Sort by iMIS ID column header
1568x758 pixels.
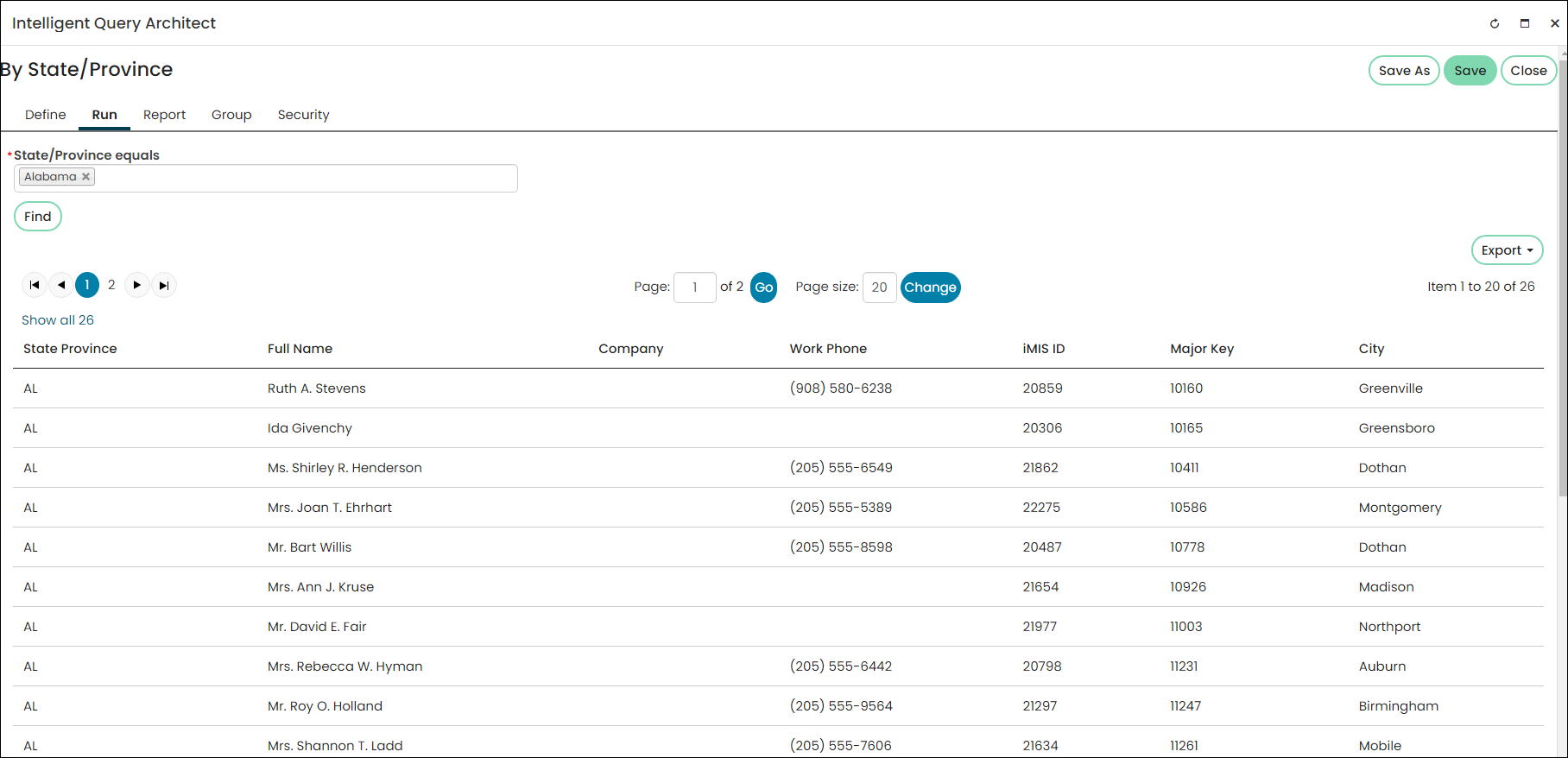point(1044,349)
